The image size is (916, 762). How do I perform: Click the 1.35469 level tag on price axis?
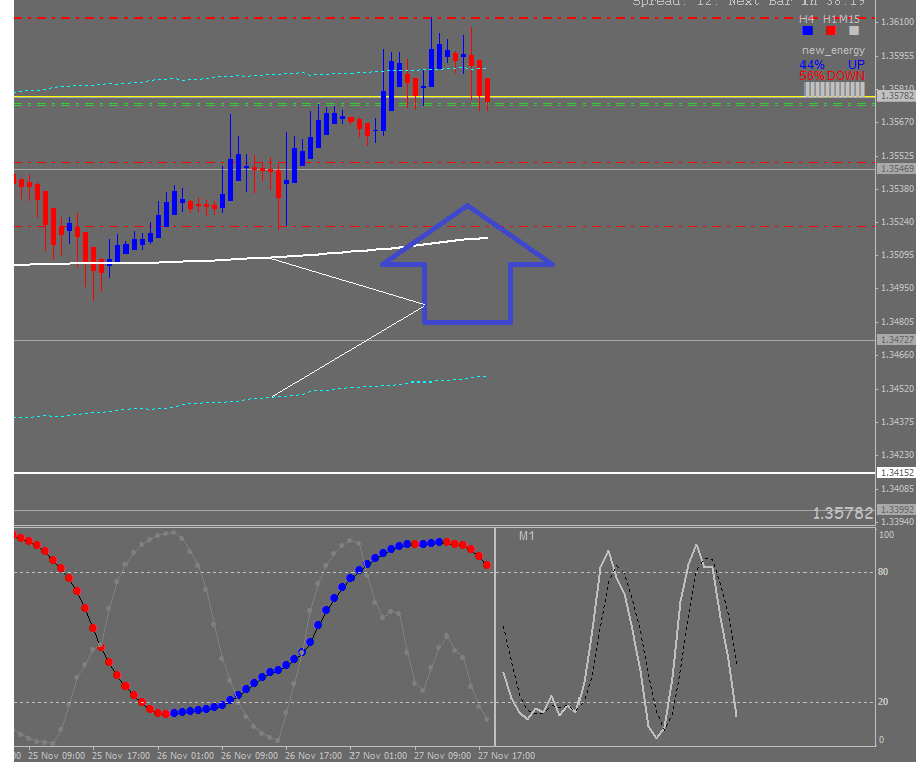point(896,168)
